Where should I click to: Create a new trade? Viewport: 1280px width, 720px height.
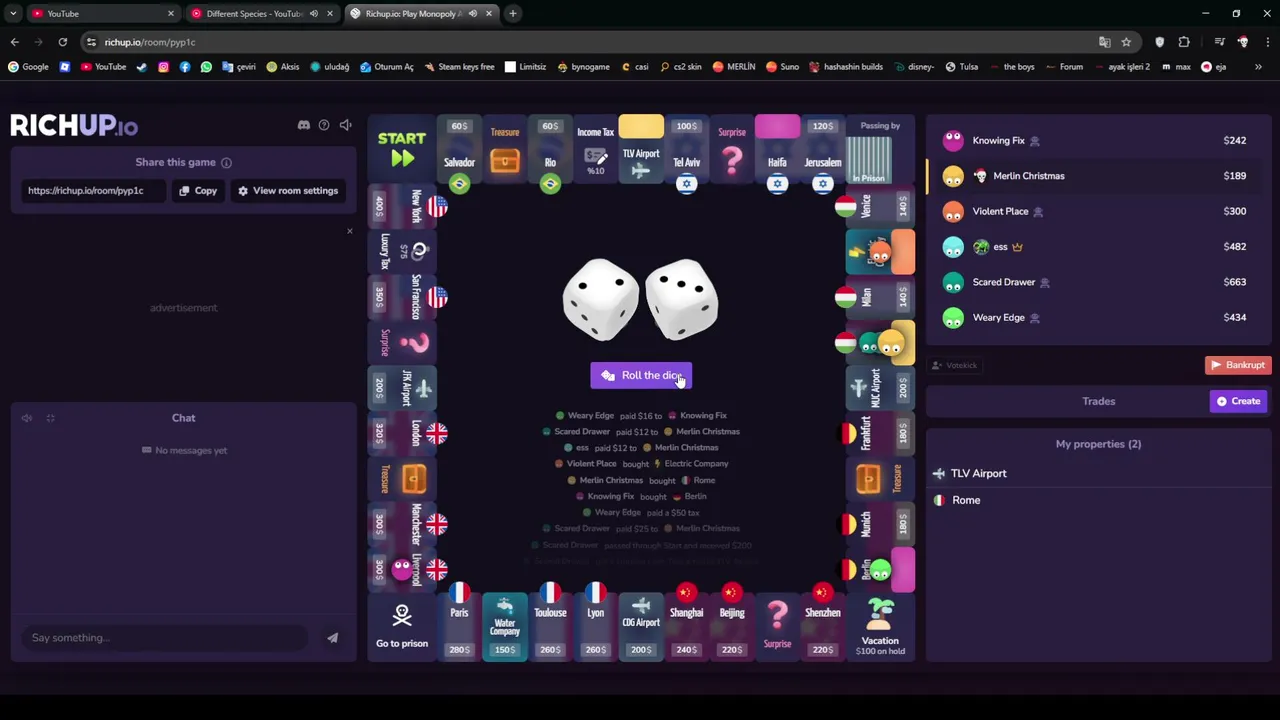click(1238, 401)
